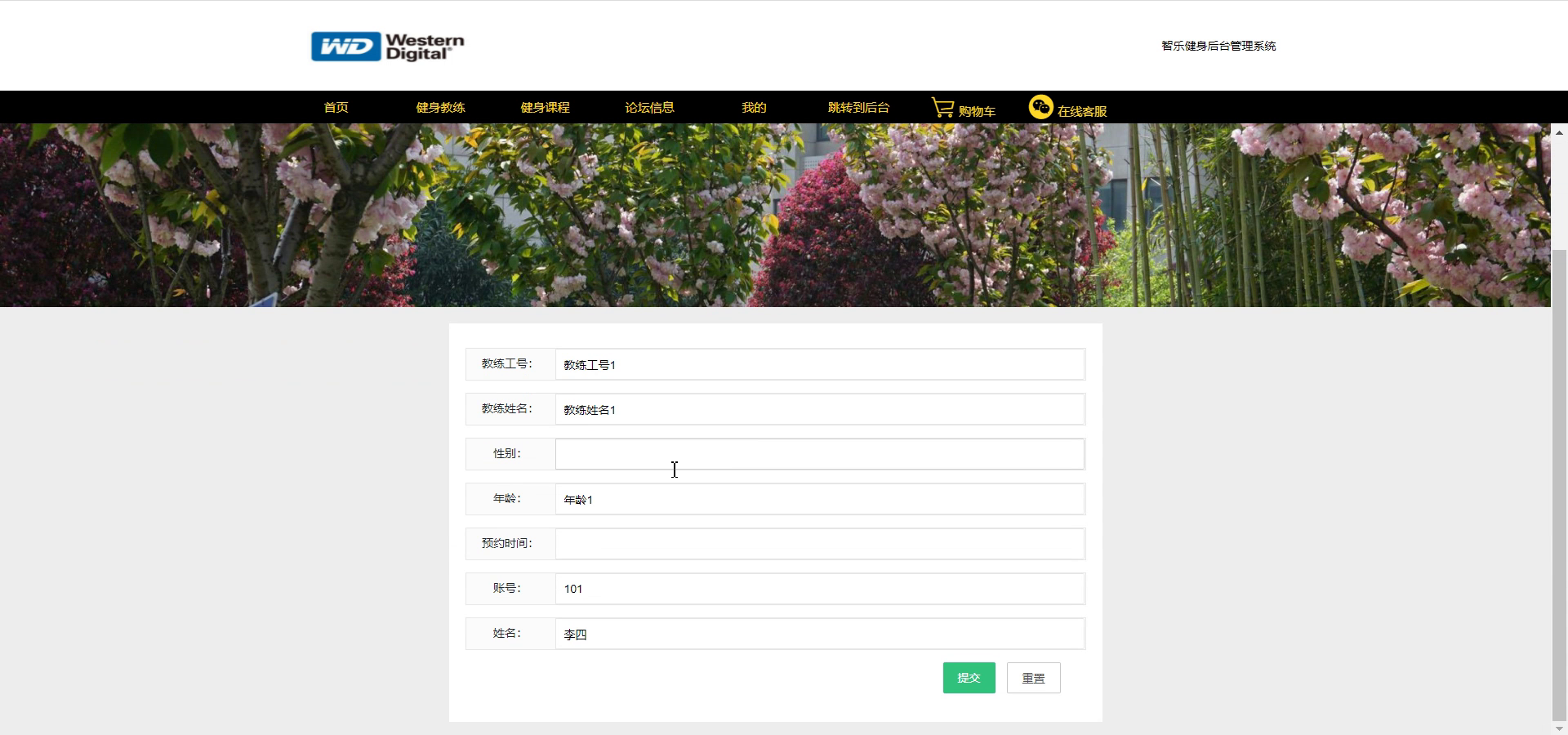
Task: Open the 健身教练 menu item
Action: (440, 108)
